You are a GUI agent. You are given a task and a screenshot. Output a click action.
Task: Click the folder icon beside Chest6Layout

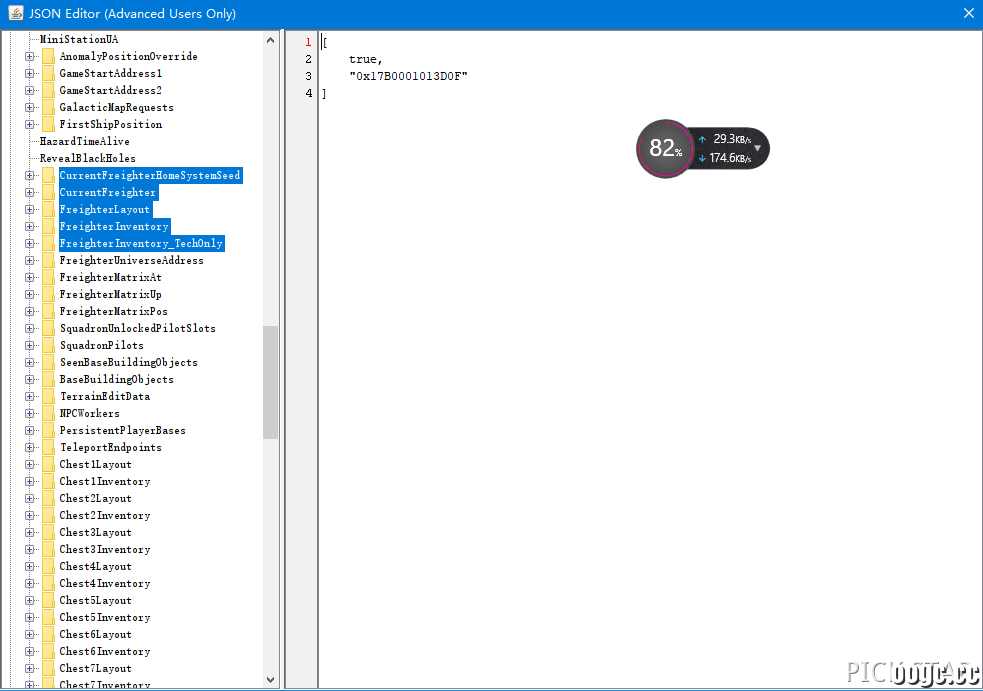[x=48, y=635]
